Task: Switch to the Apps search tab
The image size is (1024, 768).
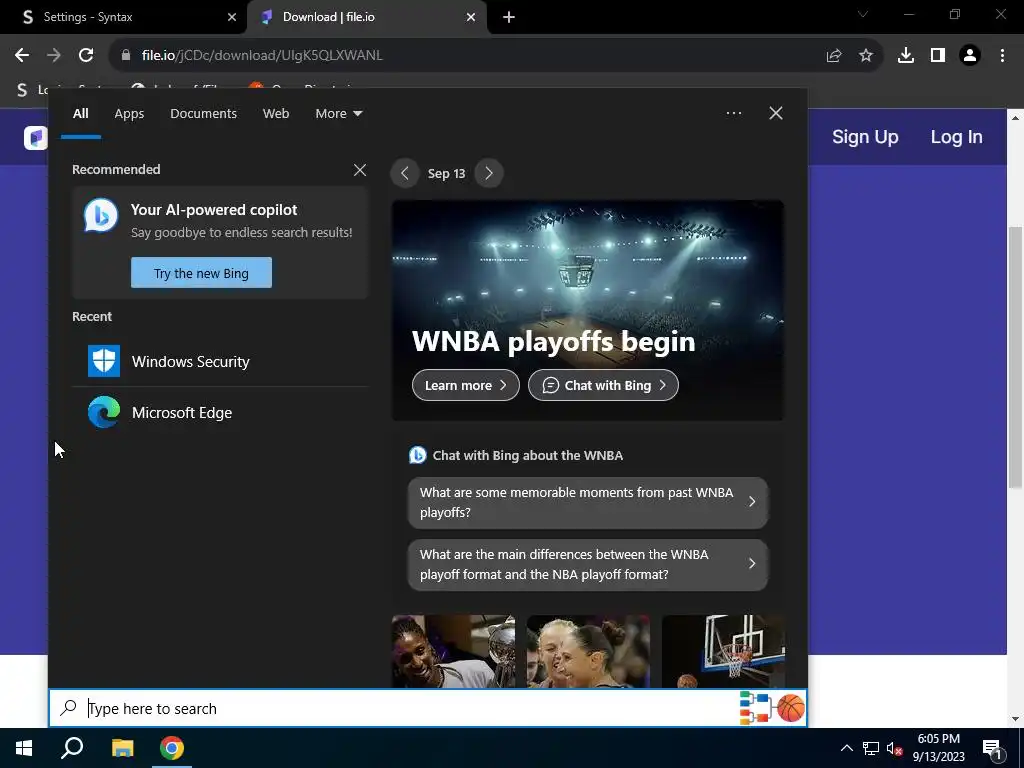Action: 129,114
